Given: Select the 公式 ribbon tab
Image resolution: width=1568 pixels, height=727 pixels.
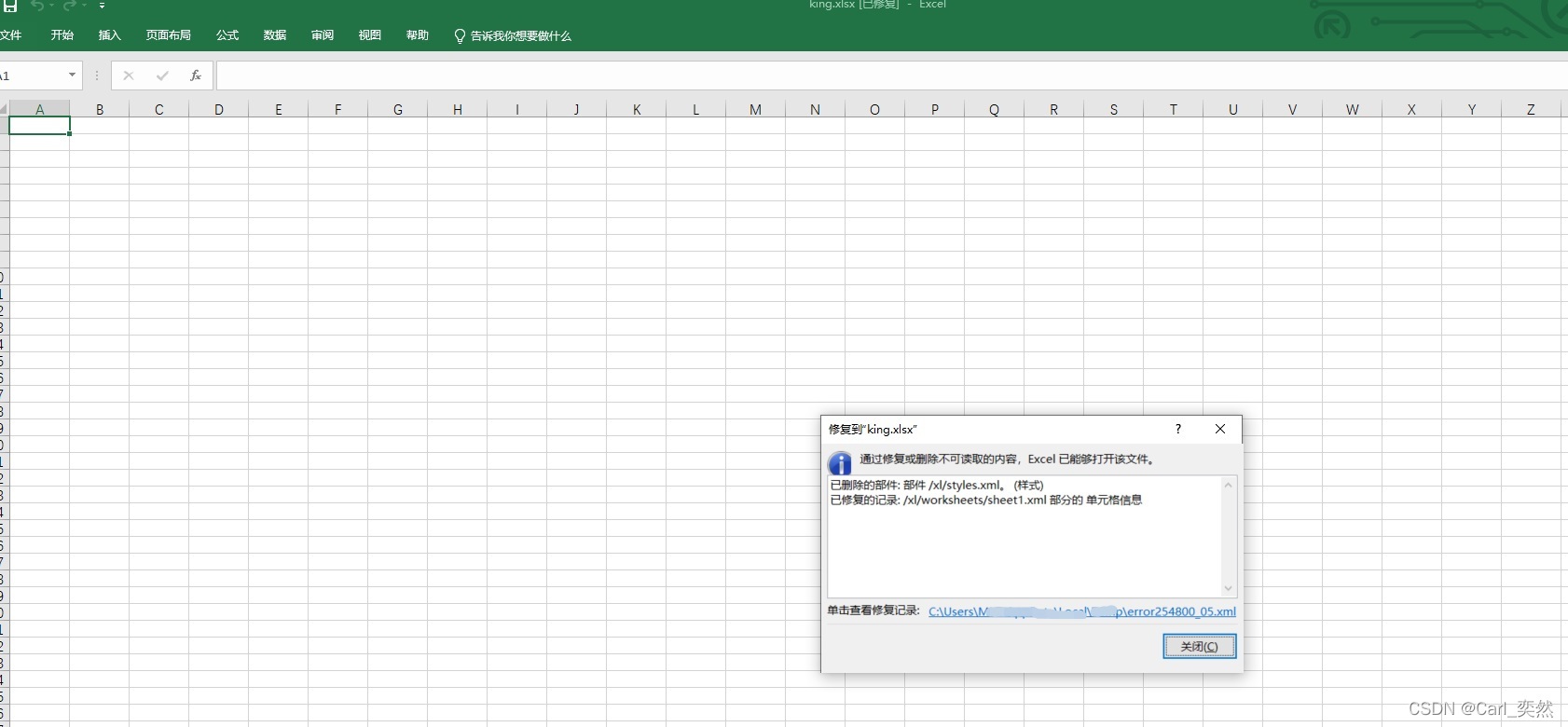Looking at the screenshot, I should pyautogui.click(x=227, y=35).
